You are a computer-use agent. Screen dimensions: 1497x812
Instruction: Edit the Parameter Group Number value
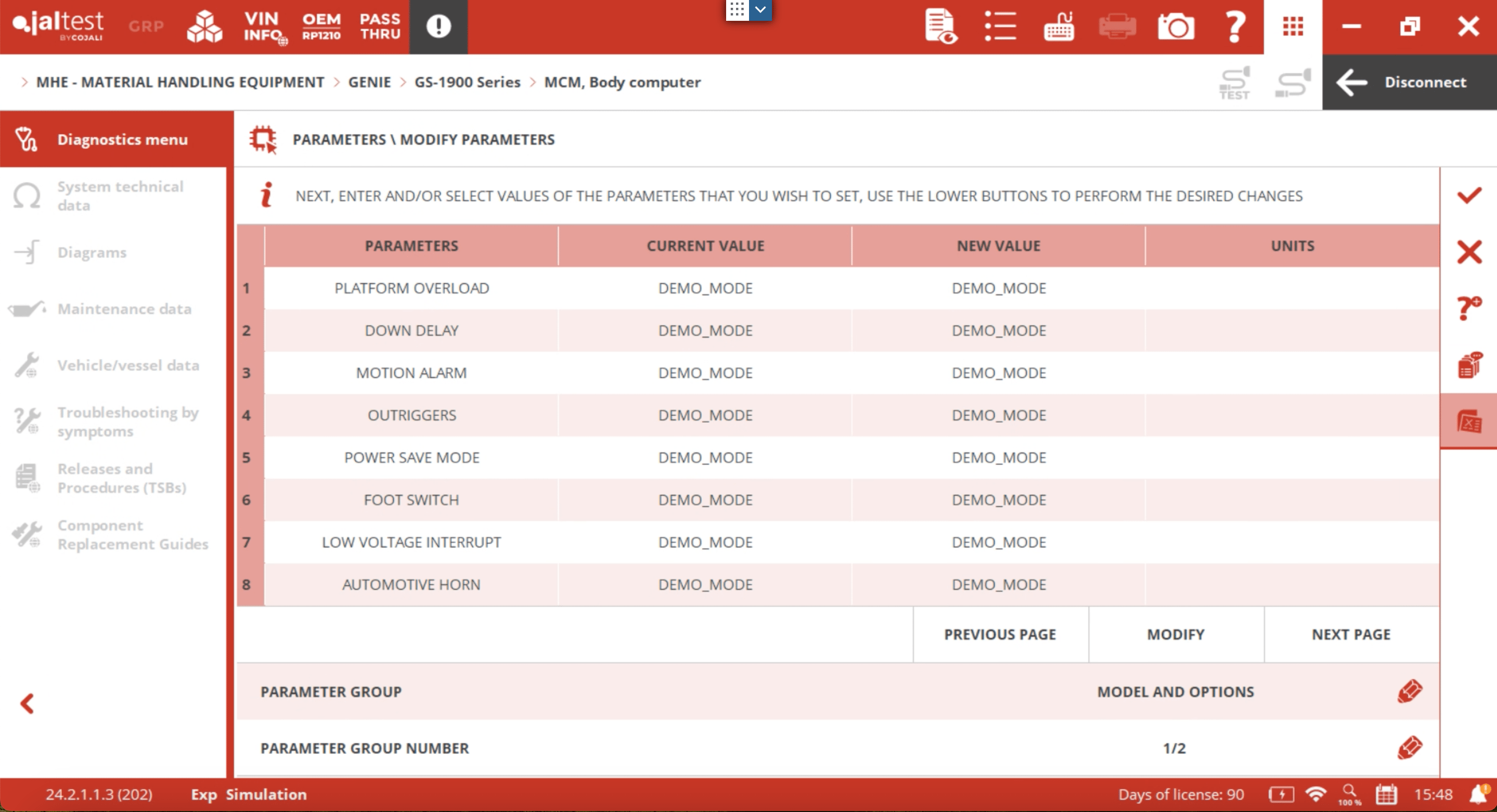pos(1409,748)
